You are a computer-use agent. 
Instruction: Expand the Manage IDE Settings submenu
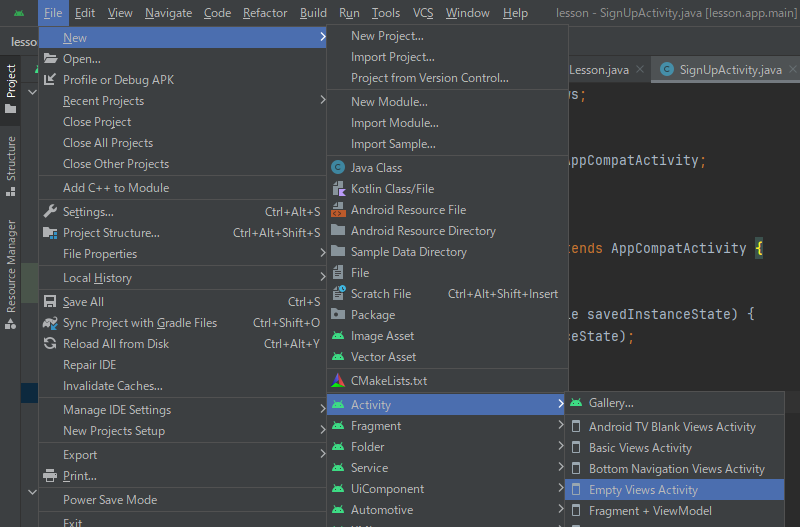click(182, 410)
